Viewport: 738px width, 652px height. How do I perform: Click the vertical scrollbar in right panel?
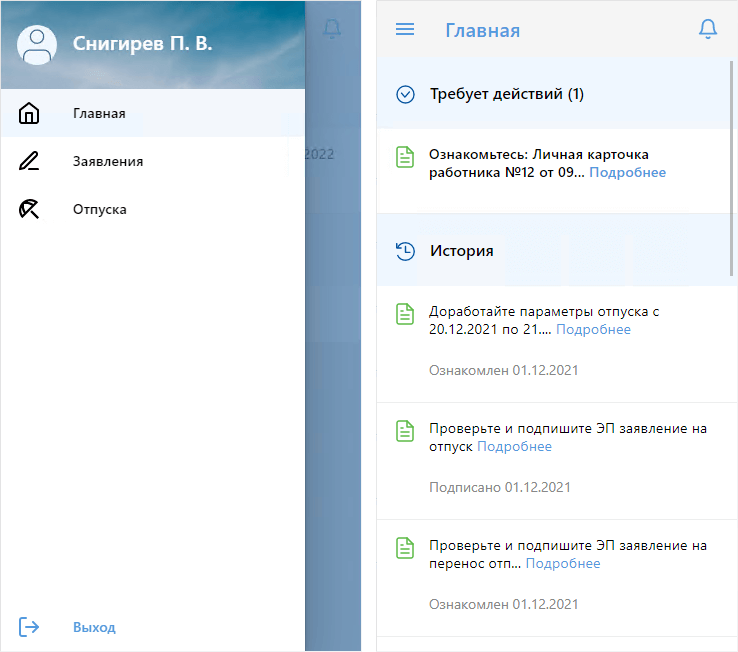731,168
